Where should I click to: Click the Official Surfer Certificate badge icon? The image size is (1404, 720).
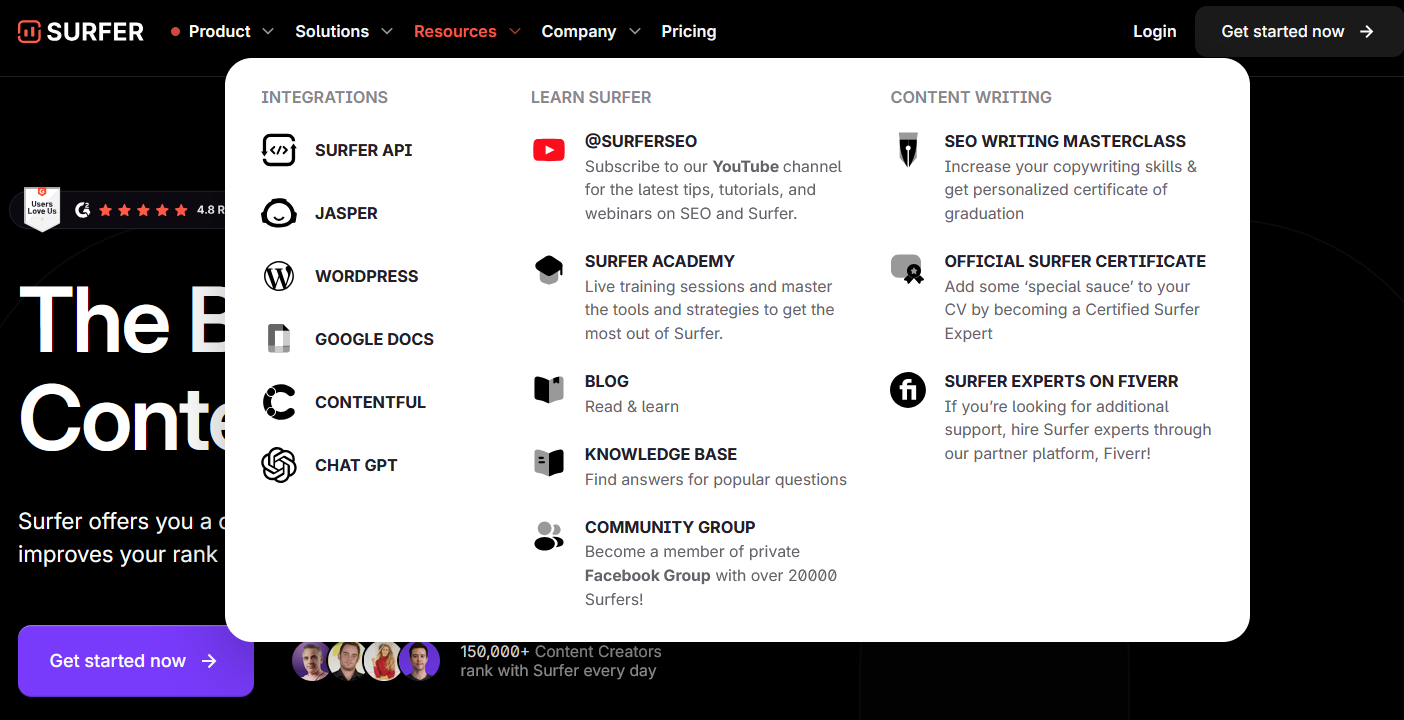[x=907, y=269]
